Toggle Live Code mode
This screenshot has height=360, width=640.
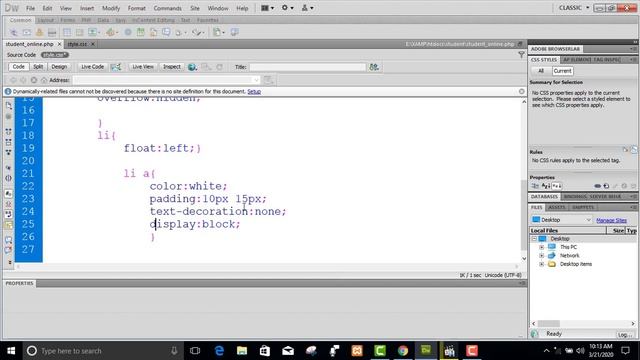click(x=92, y=67)
